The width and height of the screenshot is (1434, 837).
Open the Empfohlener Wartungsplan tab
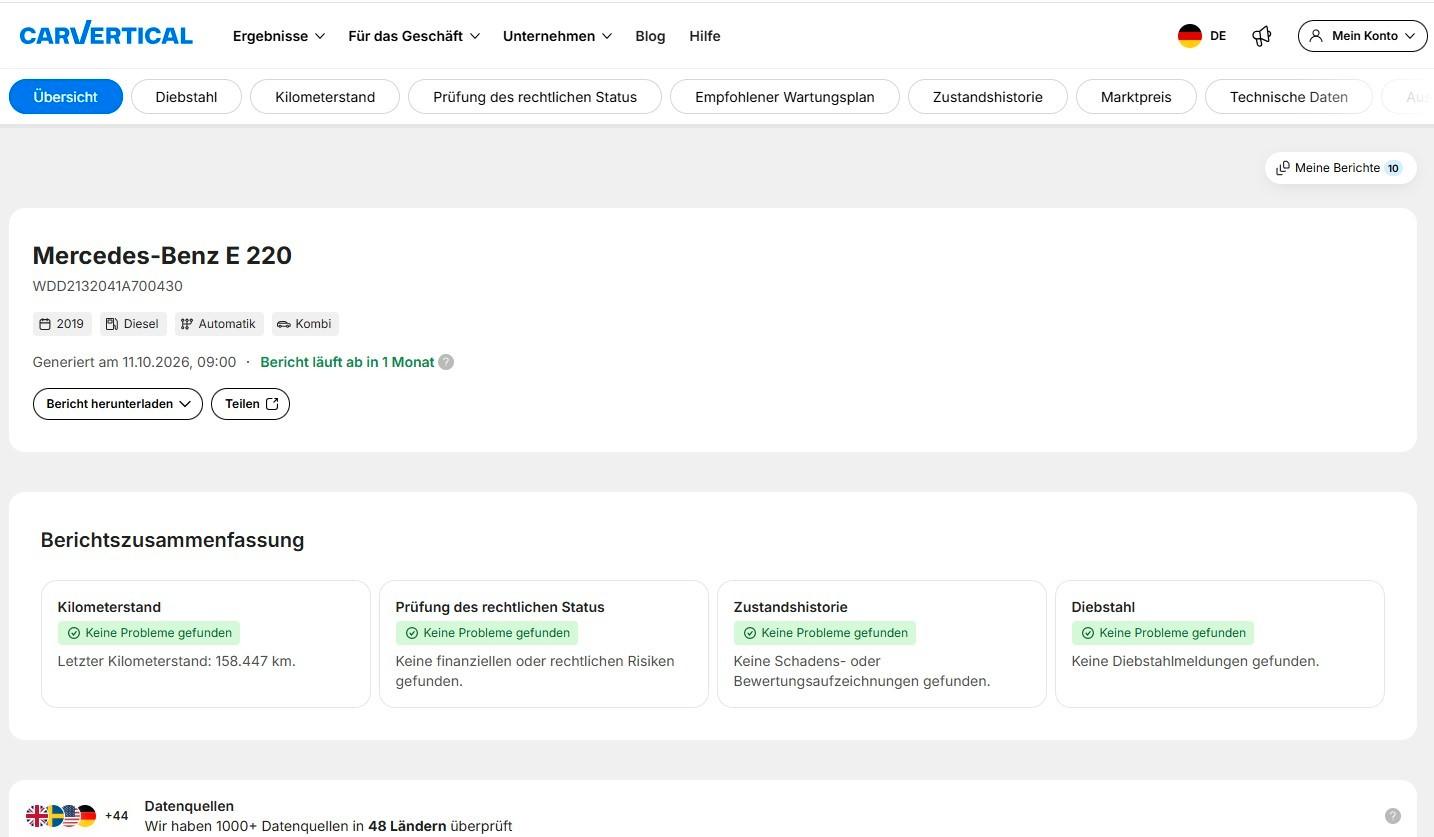(785, 97)
